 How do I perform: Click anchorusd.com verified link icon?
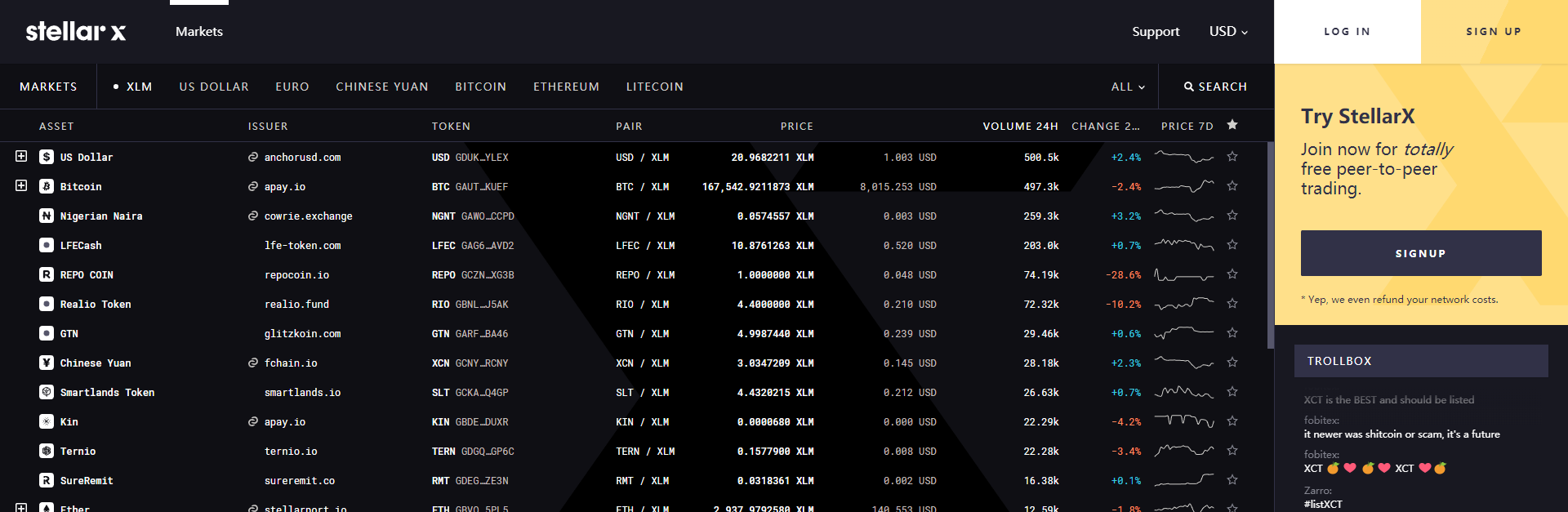[253, 157]
